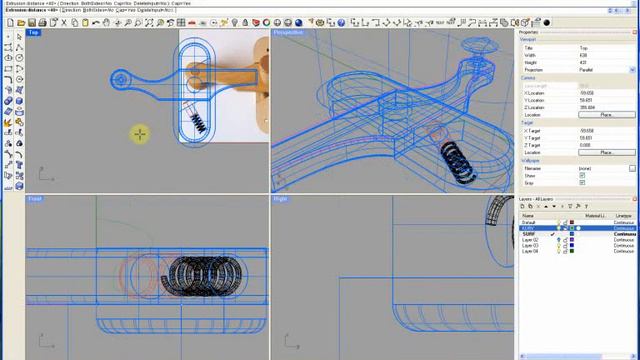Click the layer Filter funnel icon

(x=570, y=206)
